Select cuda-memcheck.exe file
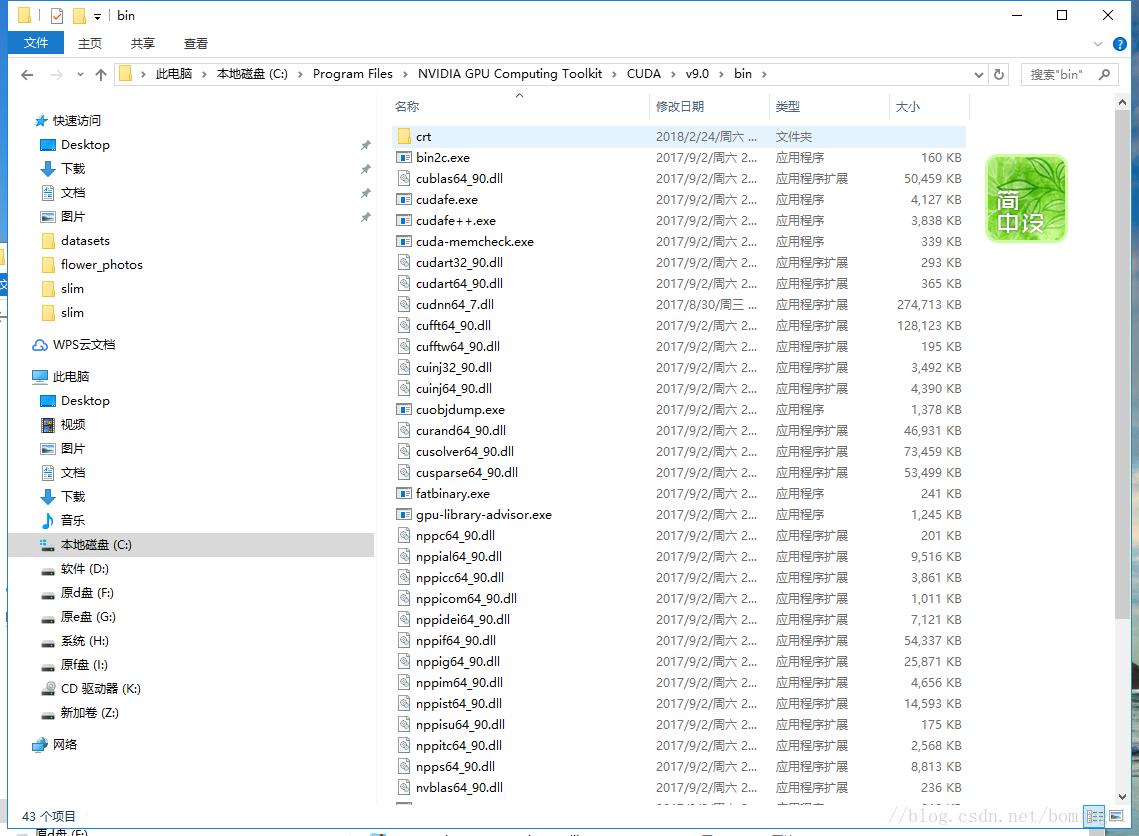Screen dimensions: 1139x836 (474, 241)
